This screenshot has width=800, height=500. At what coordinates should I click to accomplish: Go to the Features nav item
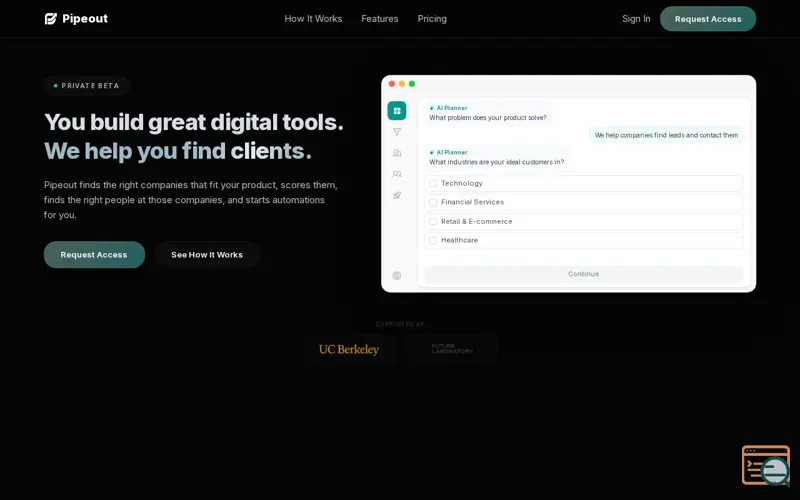pyautogui.click(x=380, y=19)
